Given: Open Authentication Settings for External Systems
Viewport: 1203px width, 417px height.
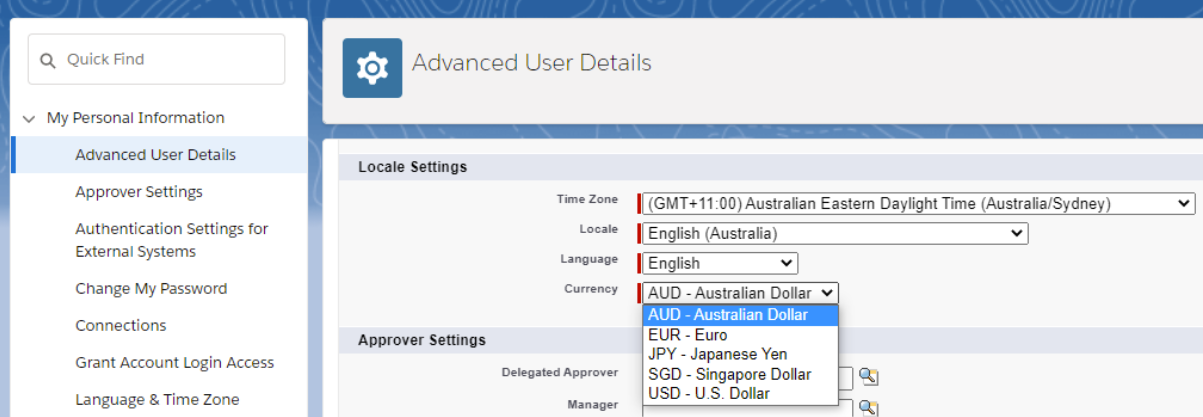Looking at the screenshot, I should coord(172,240).
